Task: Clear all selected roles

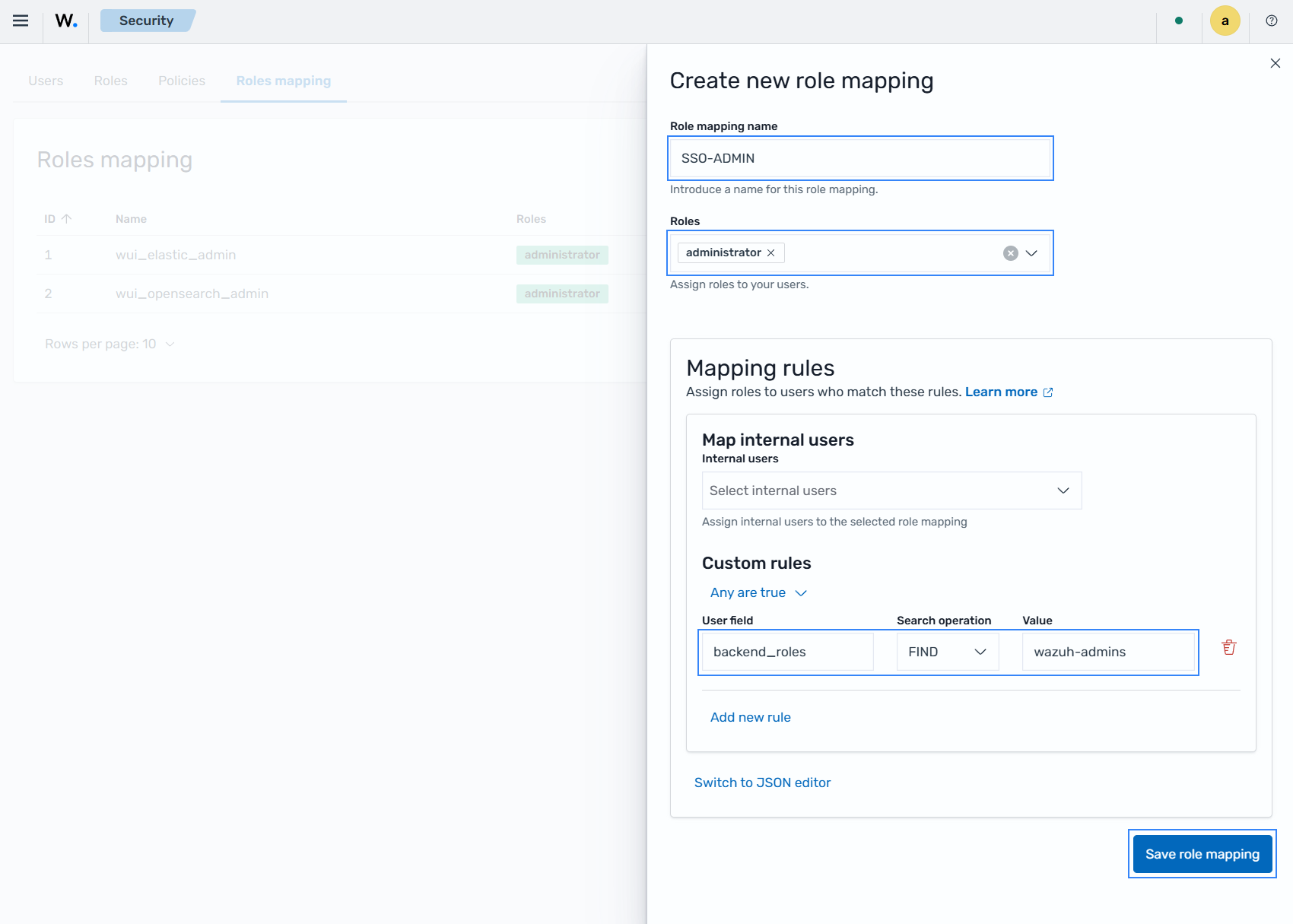Action: pos(1010,253)
